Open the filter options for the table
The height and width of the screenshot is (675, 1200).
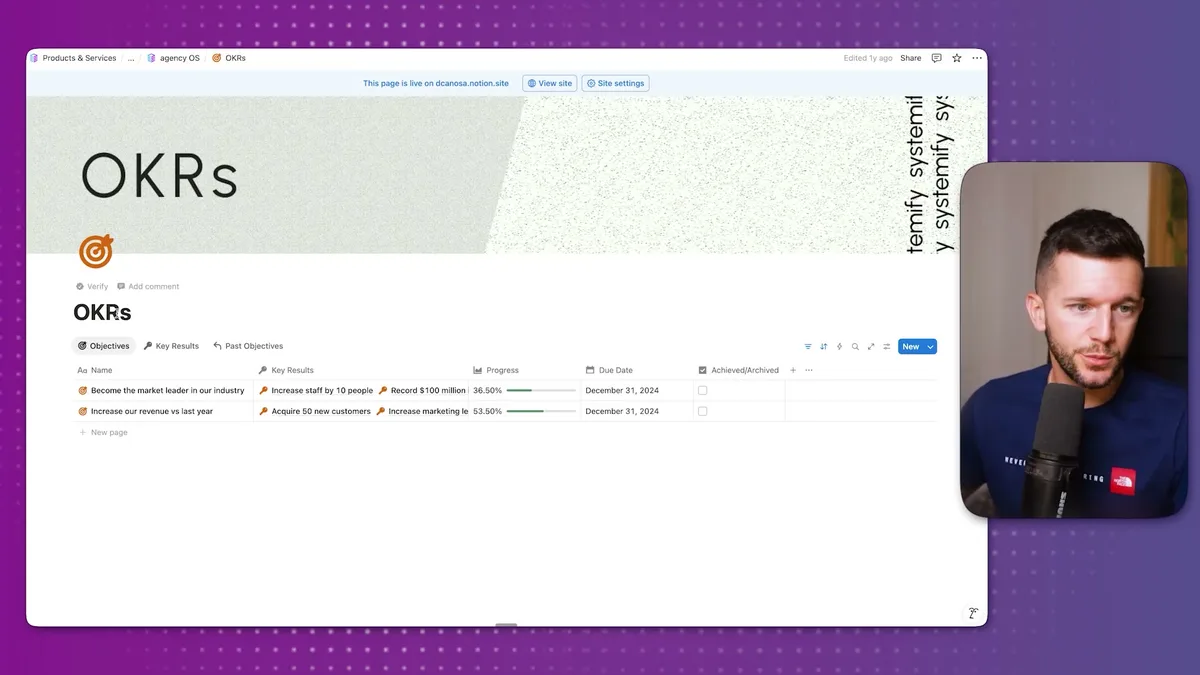pyautogui.click(x=808, y=346)
